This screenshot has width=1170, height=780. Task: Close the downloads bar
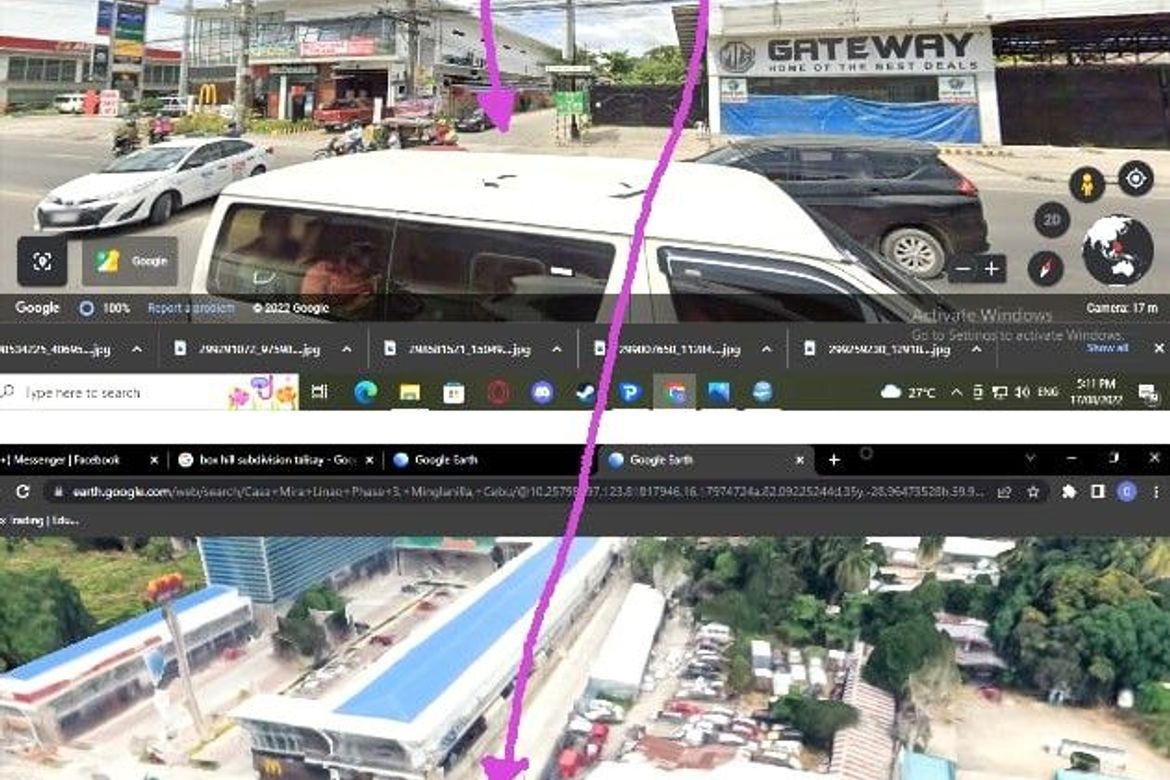[x=1159, y=348]
